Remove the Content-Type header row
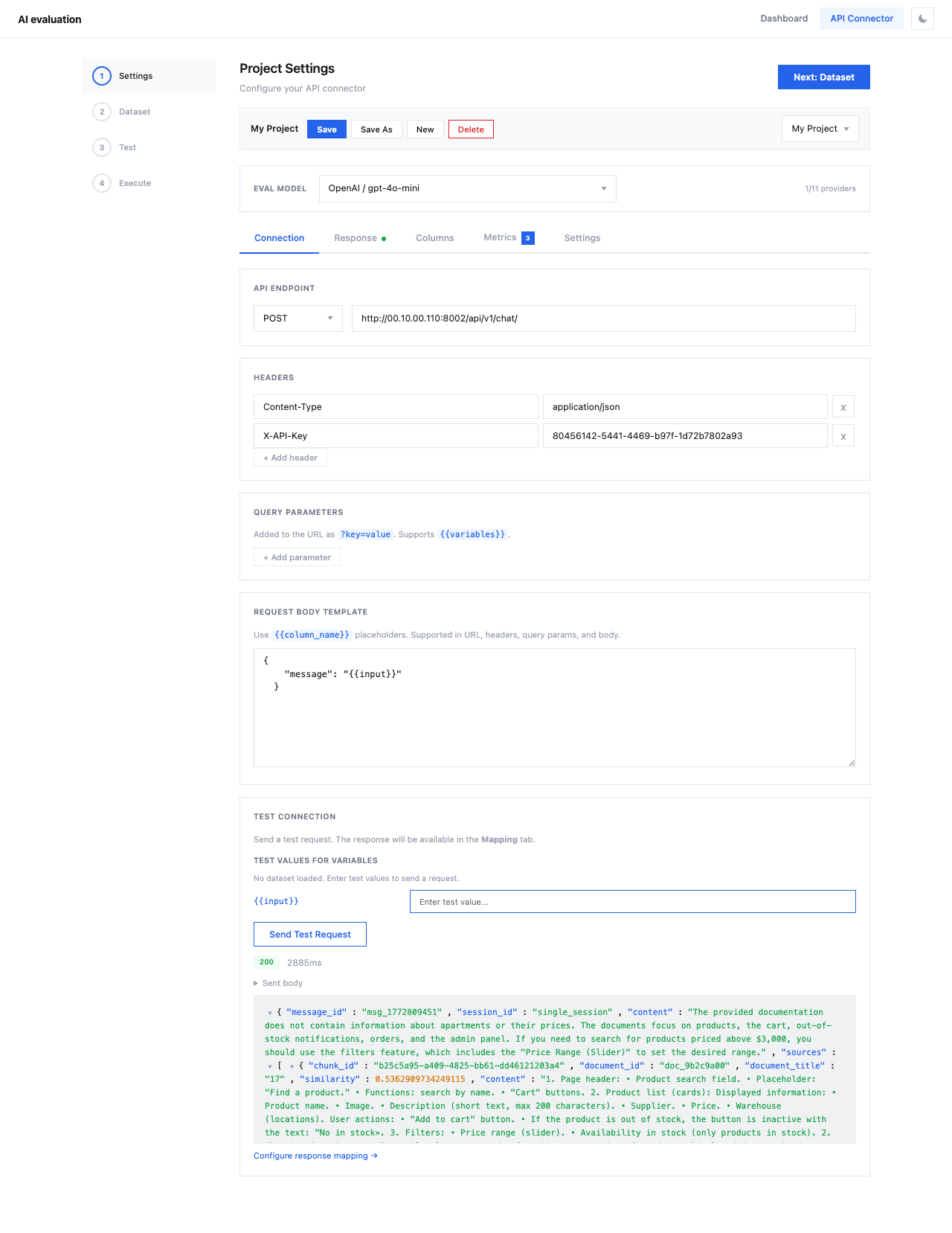 [x=843, y=407]
